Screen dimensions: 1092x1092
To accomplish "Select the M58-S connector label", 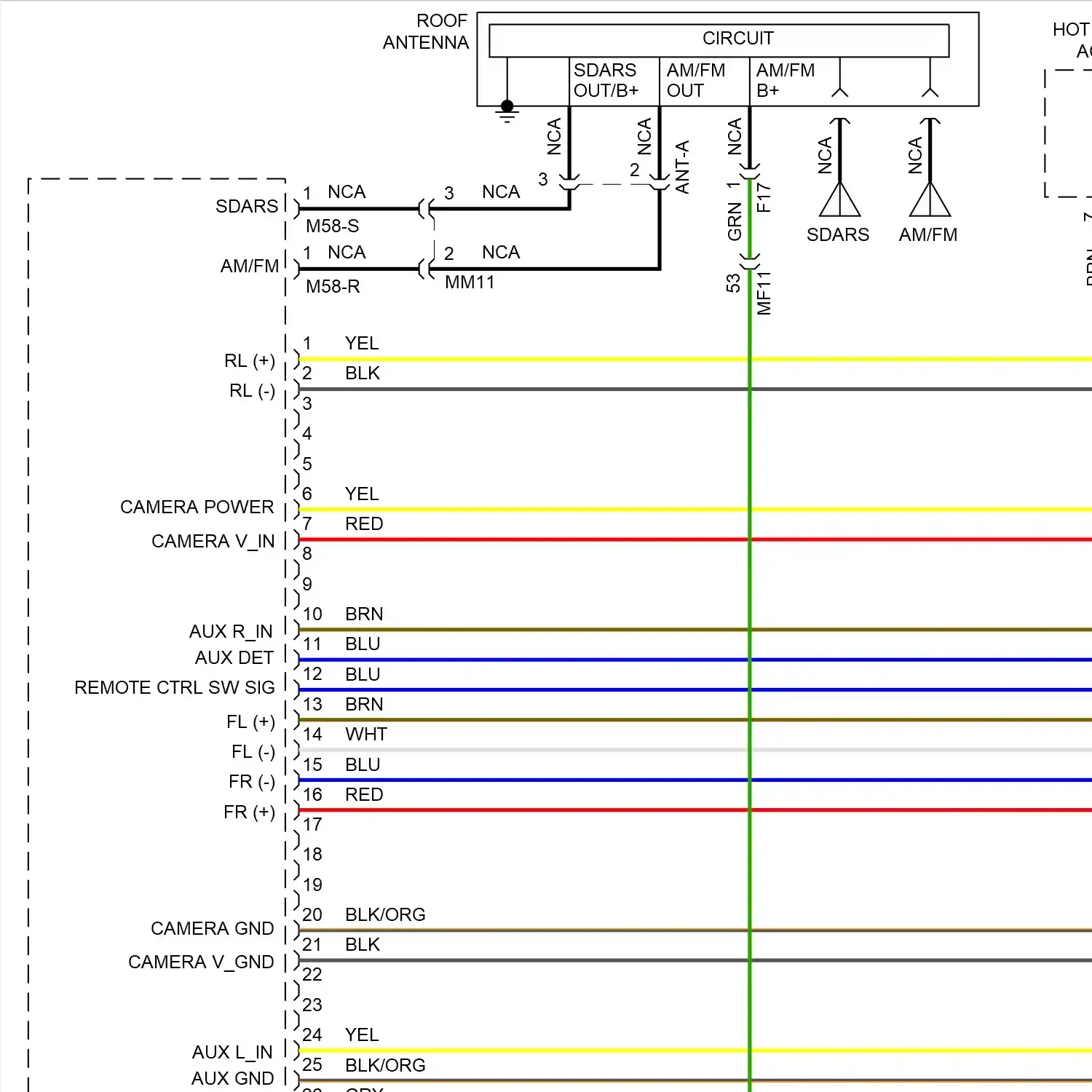I will tap(333, 226).
